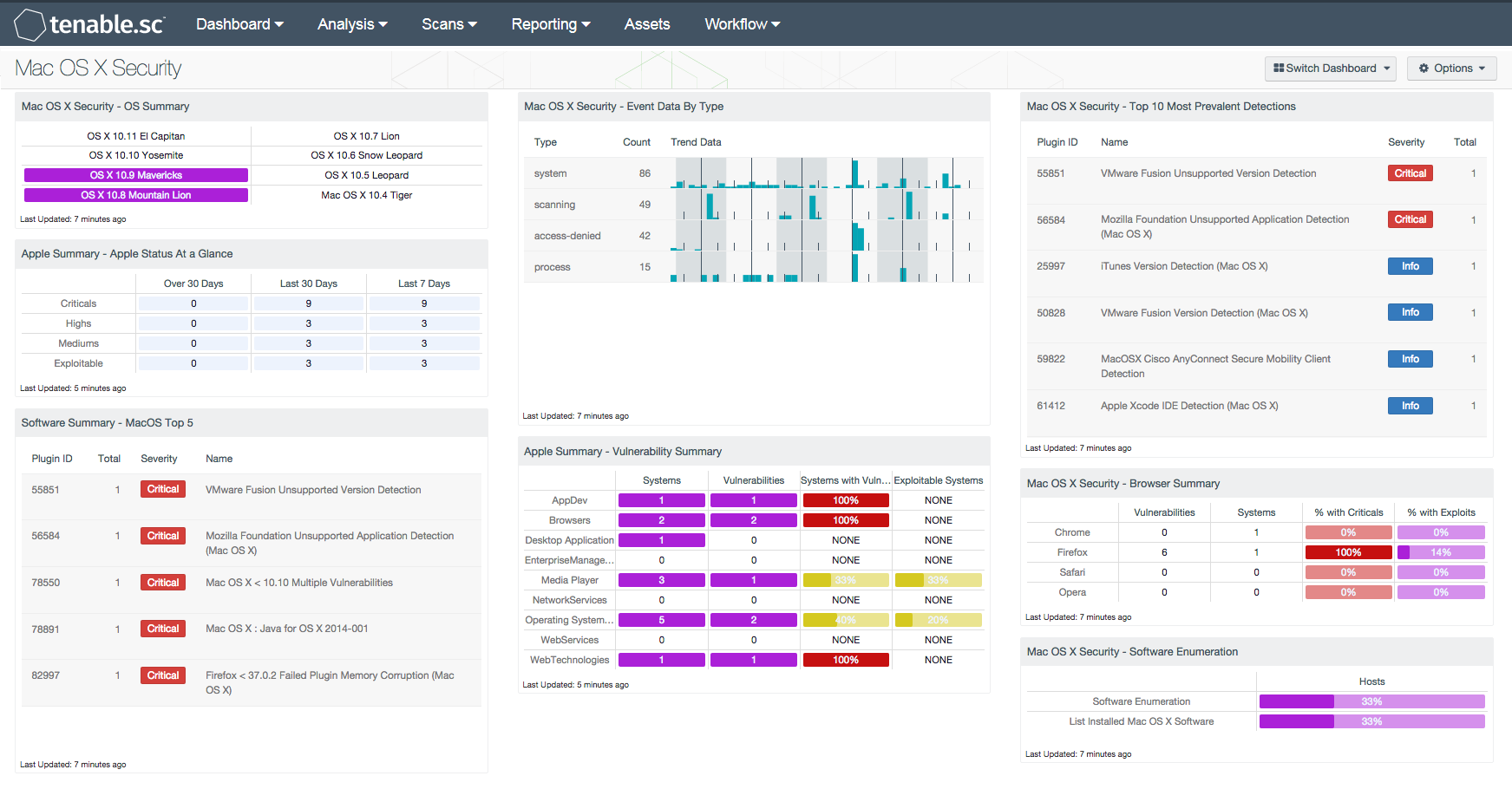The image size is (1512, 789).
Task: Click Severity column header in Top 10 Detections
Action: [x=1406, y=142]
